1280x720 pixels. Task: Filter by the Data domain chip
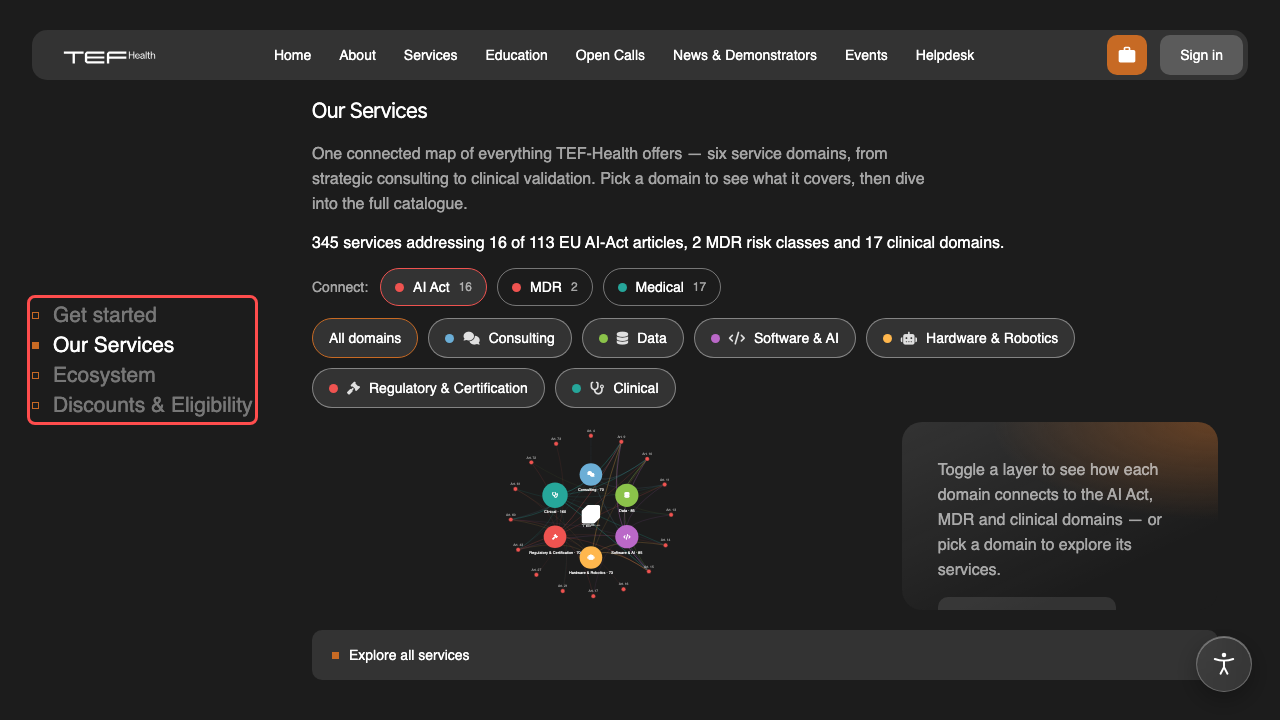(633, 338)
